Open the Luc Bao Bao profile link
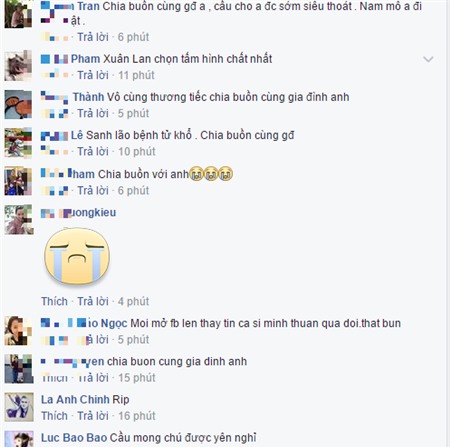This screenshot has height=447, width=450. (74, 438)
